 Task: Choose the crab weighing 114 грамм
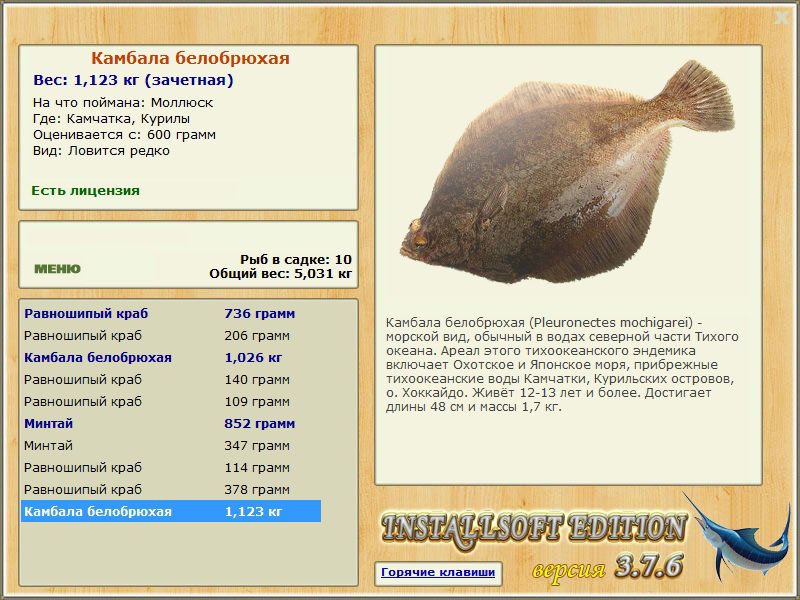click(170, 467)
